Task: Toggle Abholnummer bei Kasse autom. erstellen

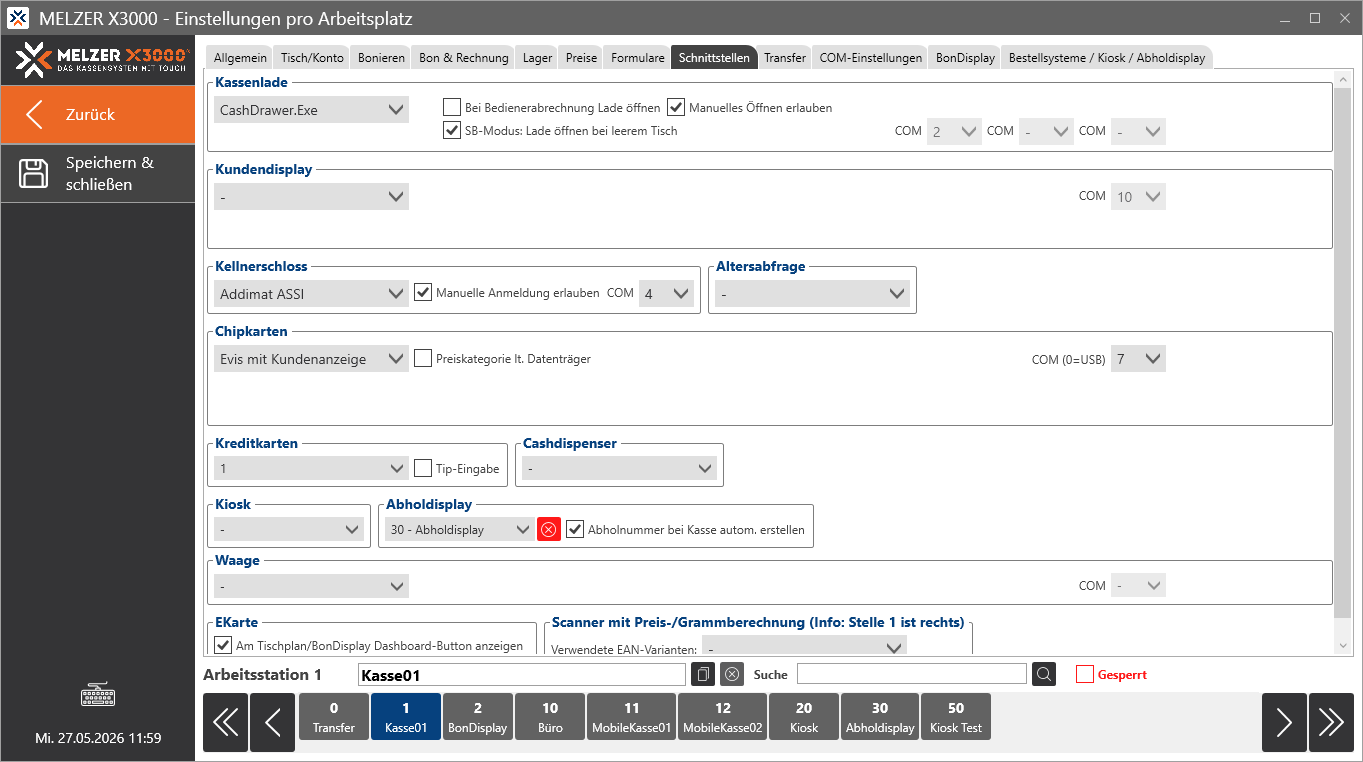Action: [575, 529]
